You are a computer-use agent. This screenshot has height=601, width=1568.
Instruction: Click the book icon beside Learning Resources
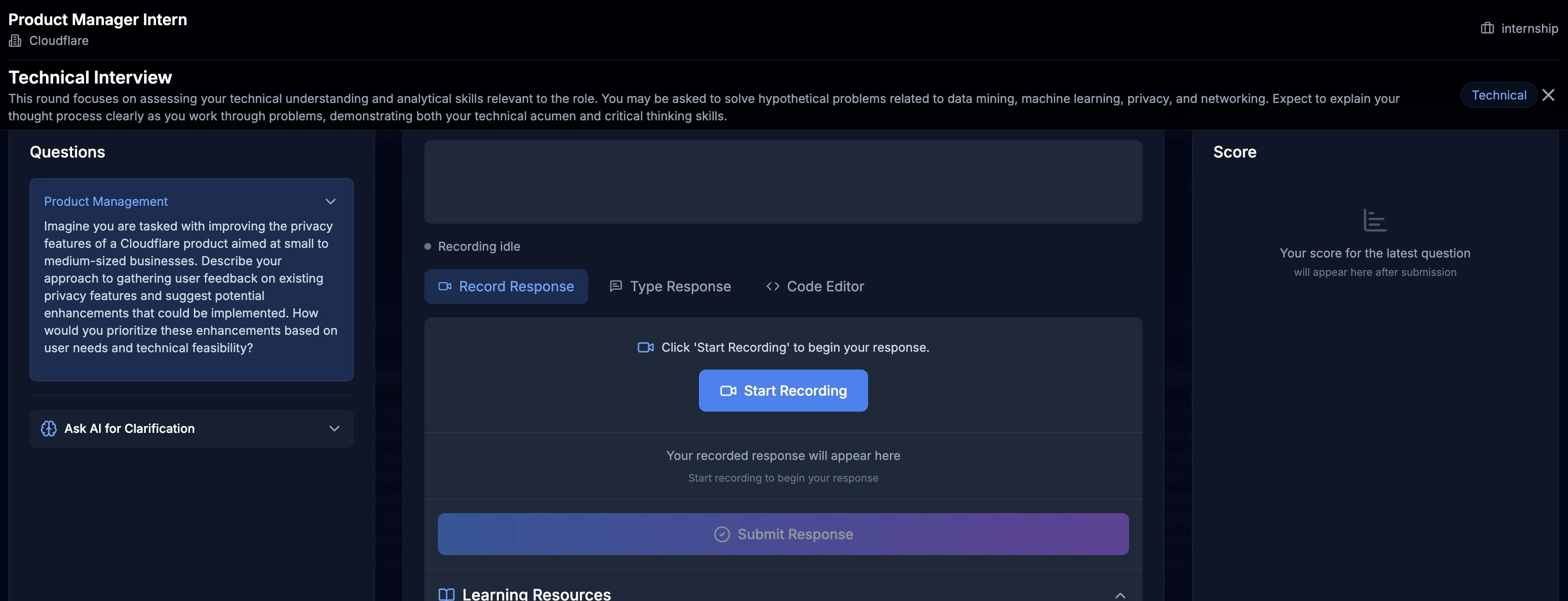pos(446,594)
